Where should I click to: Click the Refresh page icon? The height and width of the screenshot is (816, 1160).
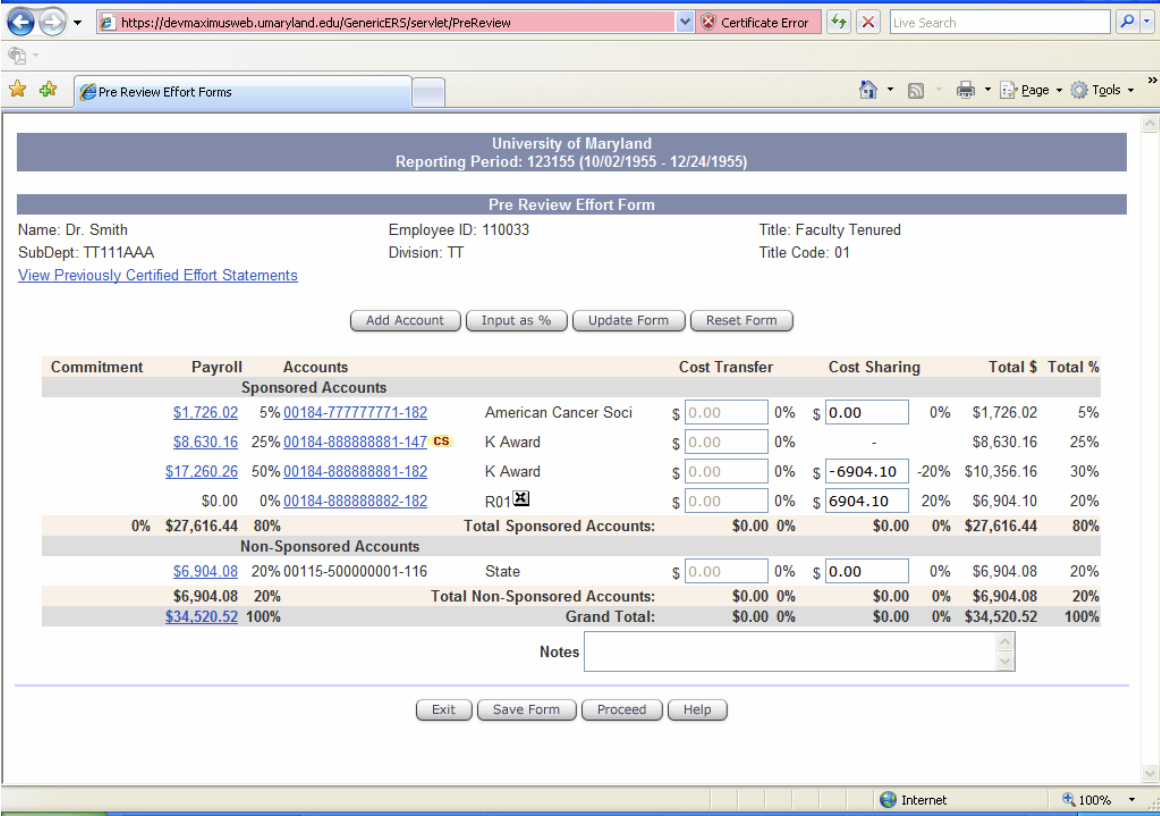(x=839, y=22)
